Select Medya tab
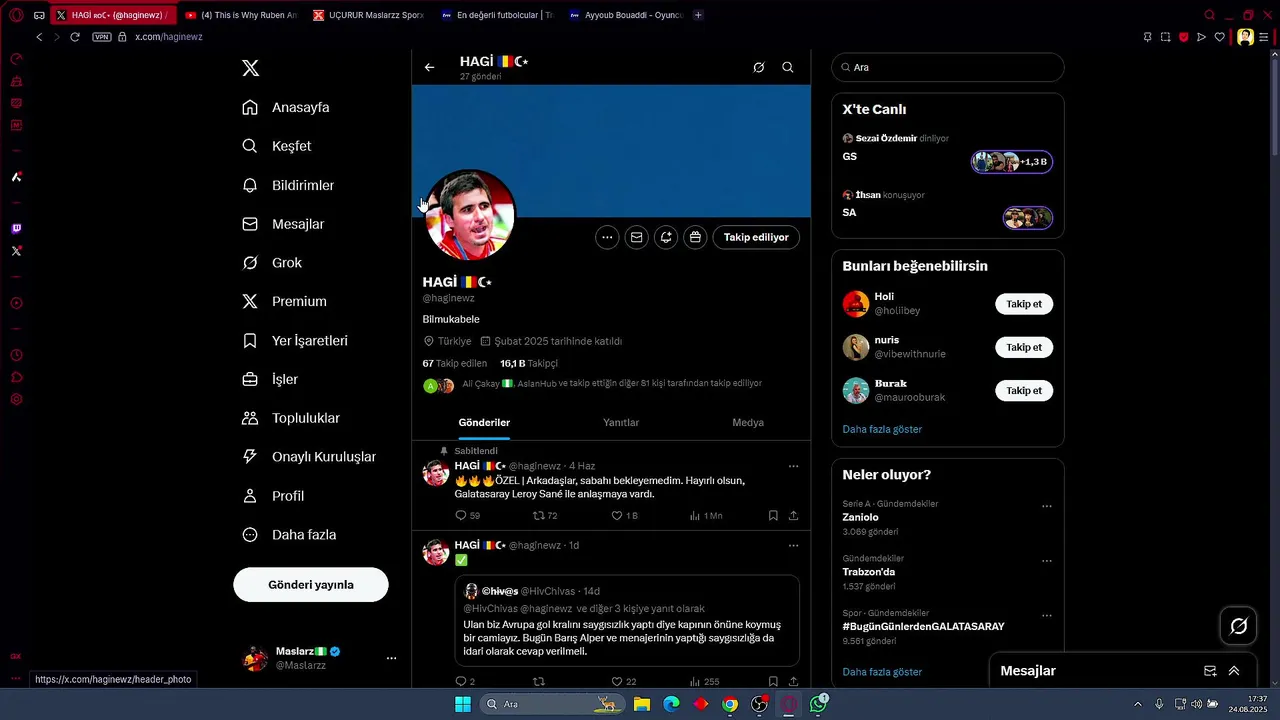The height and width of the screenshot is (720, 1280). tap(748, 423)
